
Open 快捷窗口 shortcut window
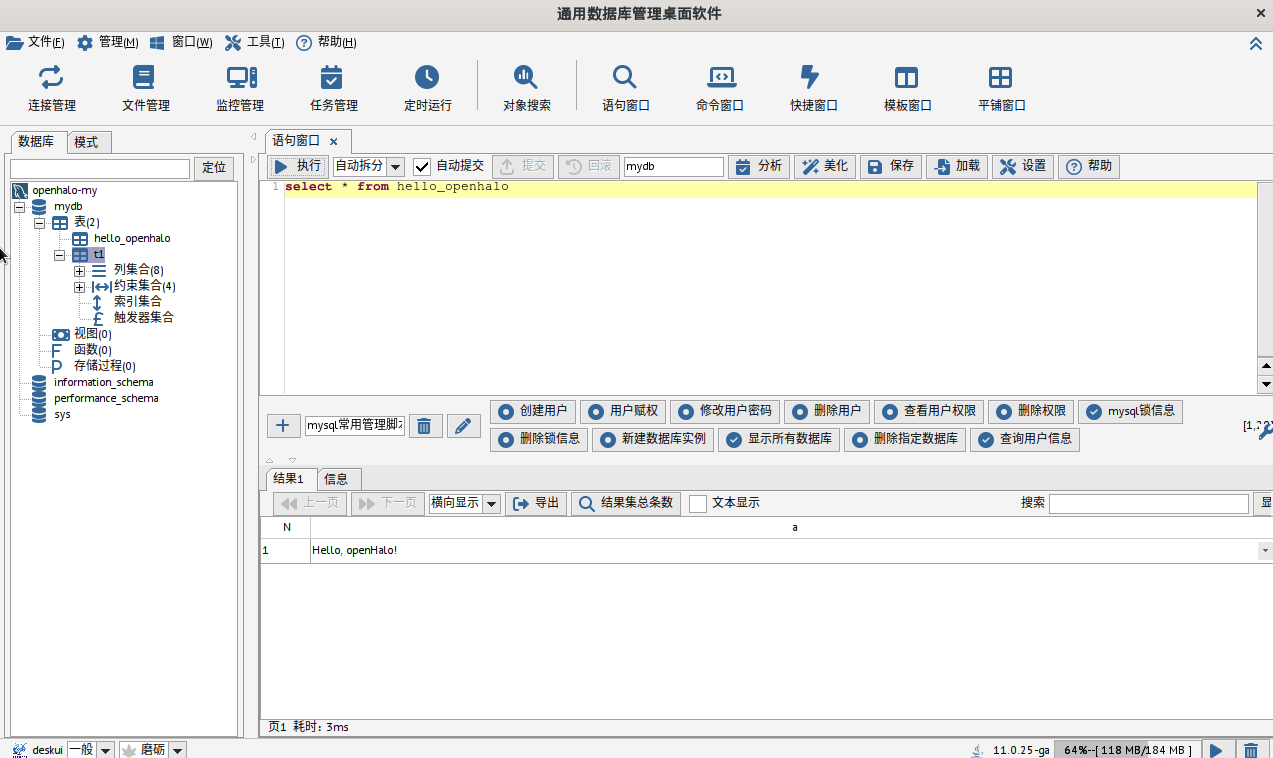coord(813,88)
